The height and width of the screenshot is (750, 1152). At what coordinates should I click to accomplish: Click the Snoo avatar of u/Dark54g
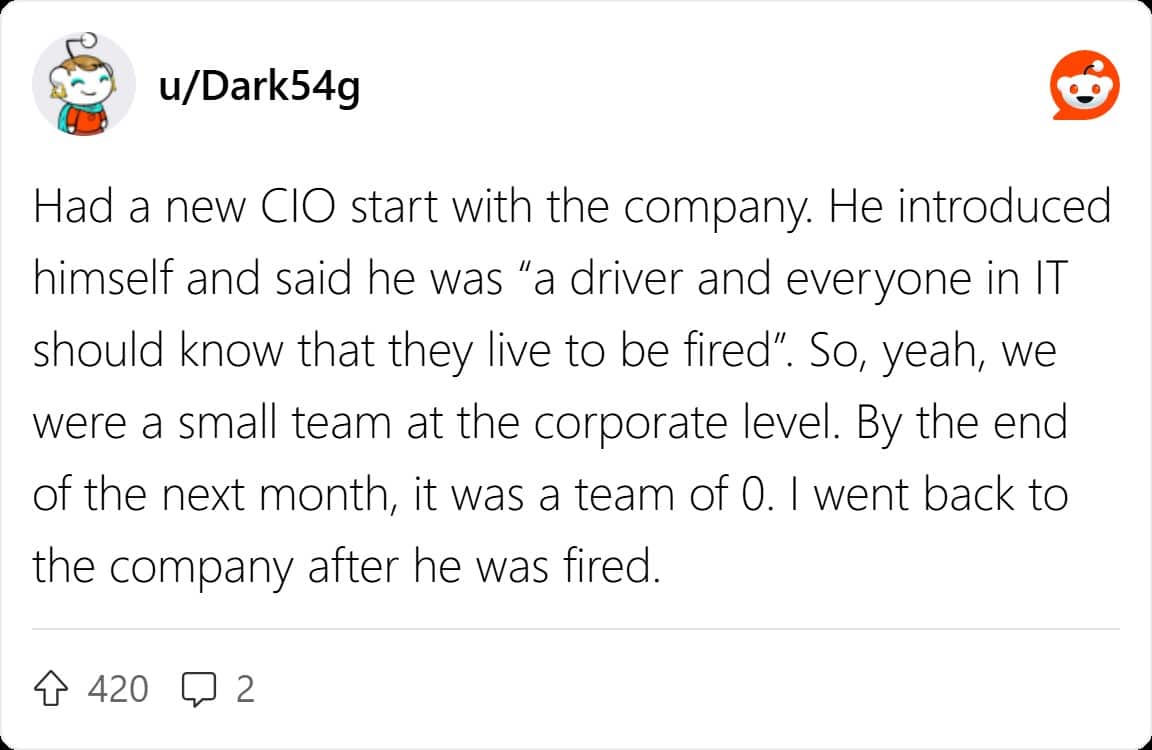[84, 85]
